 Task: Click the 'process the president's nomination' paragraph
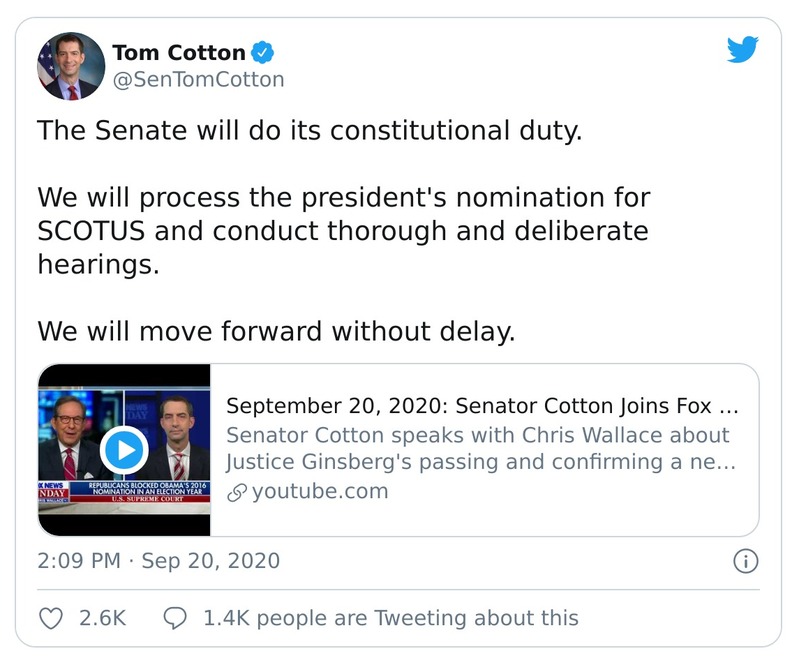pyautogui.click(x=343, y=231)
